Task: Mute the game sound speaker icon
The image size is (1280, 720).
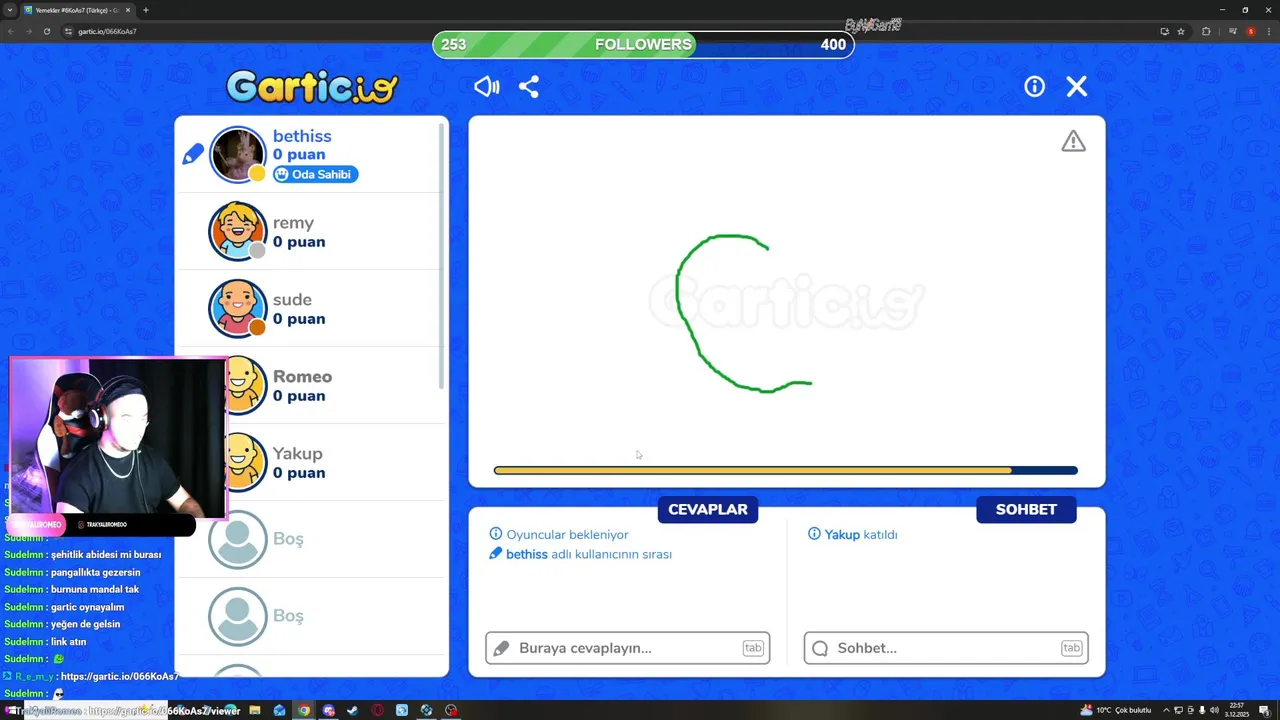Action: pyautogui.click(x=487, y=87)
